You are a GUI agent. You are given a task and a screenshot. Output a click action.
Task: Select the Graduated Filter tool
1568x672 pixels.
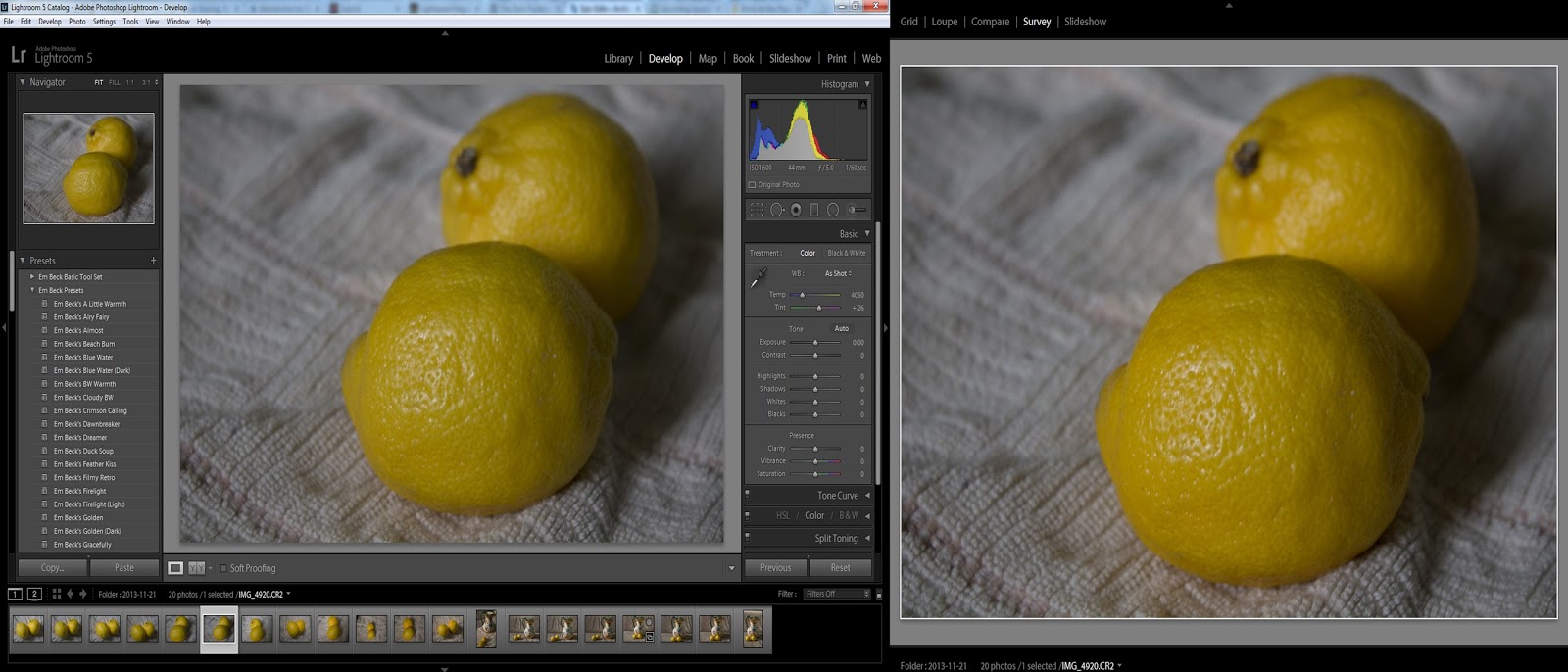(x=814, y=210)
